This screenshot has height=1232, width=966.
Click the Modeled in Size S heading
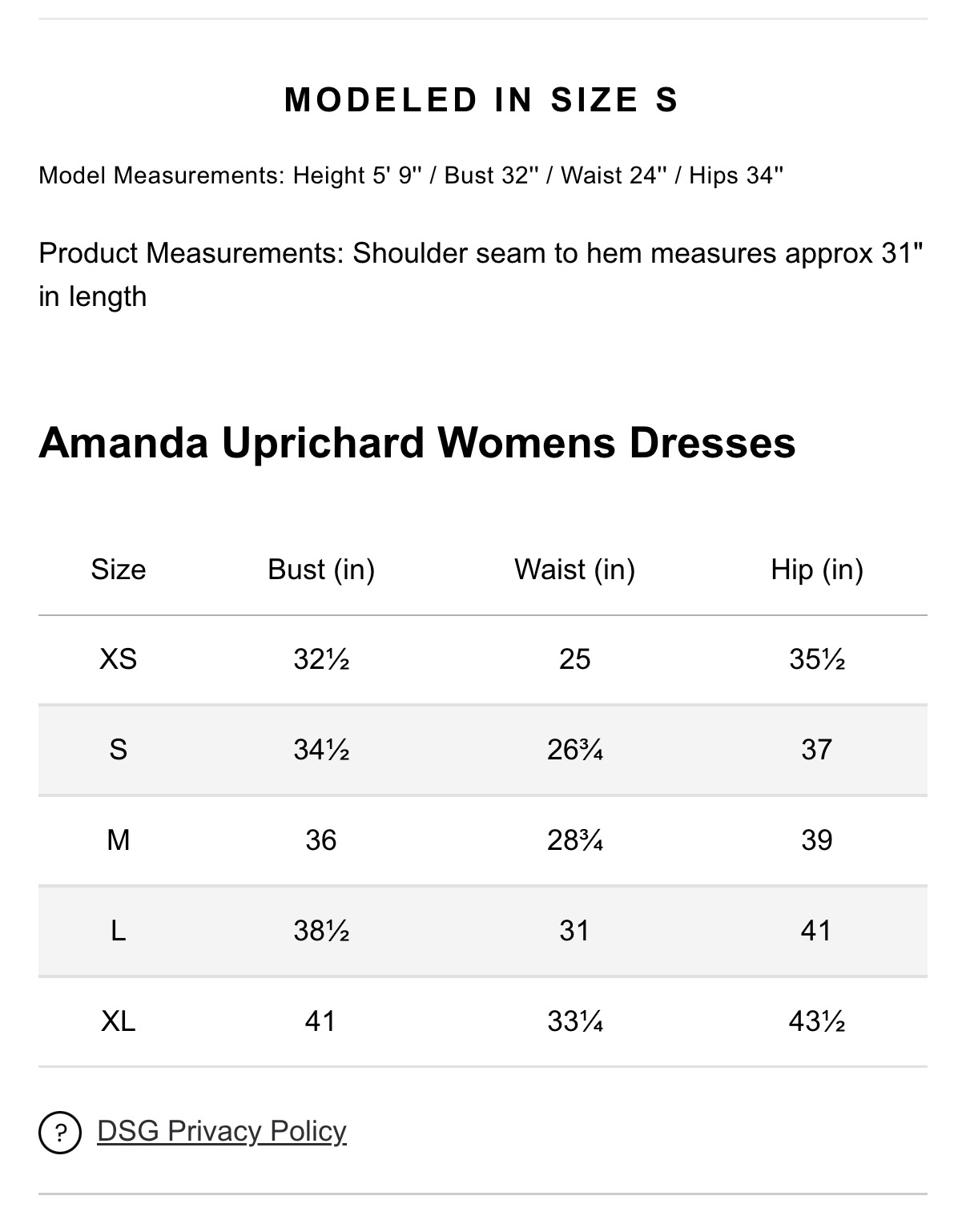[482, 100]
